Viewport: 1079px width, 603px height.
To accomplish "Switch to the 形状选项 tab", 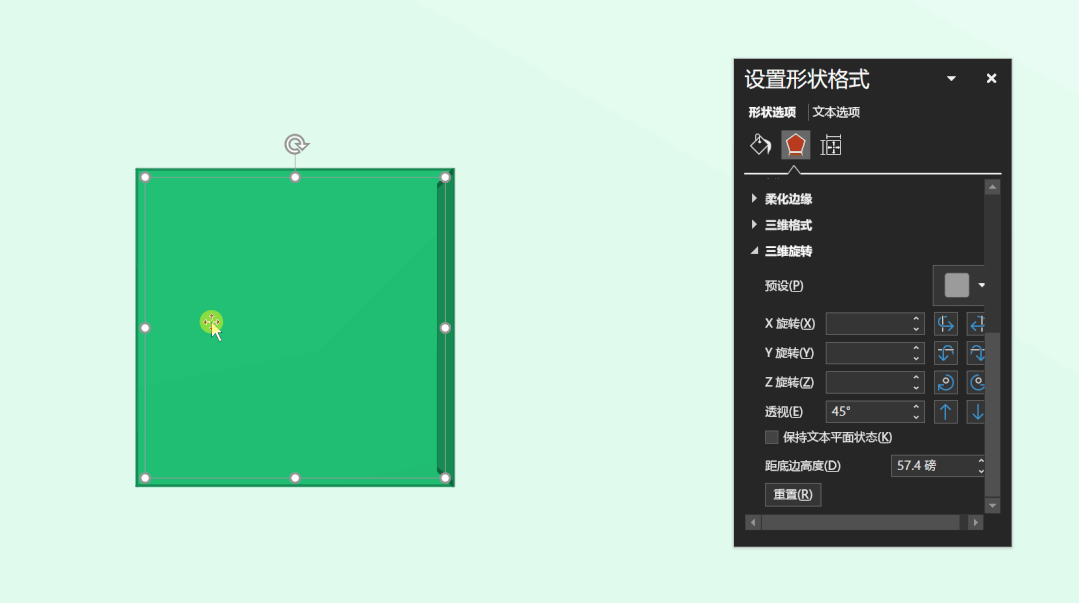I will 772,112.
